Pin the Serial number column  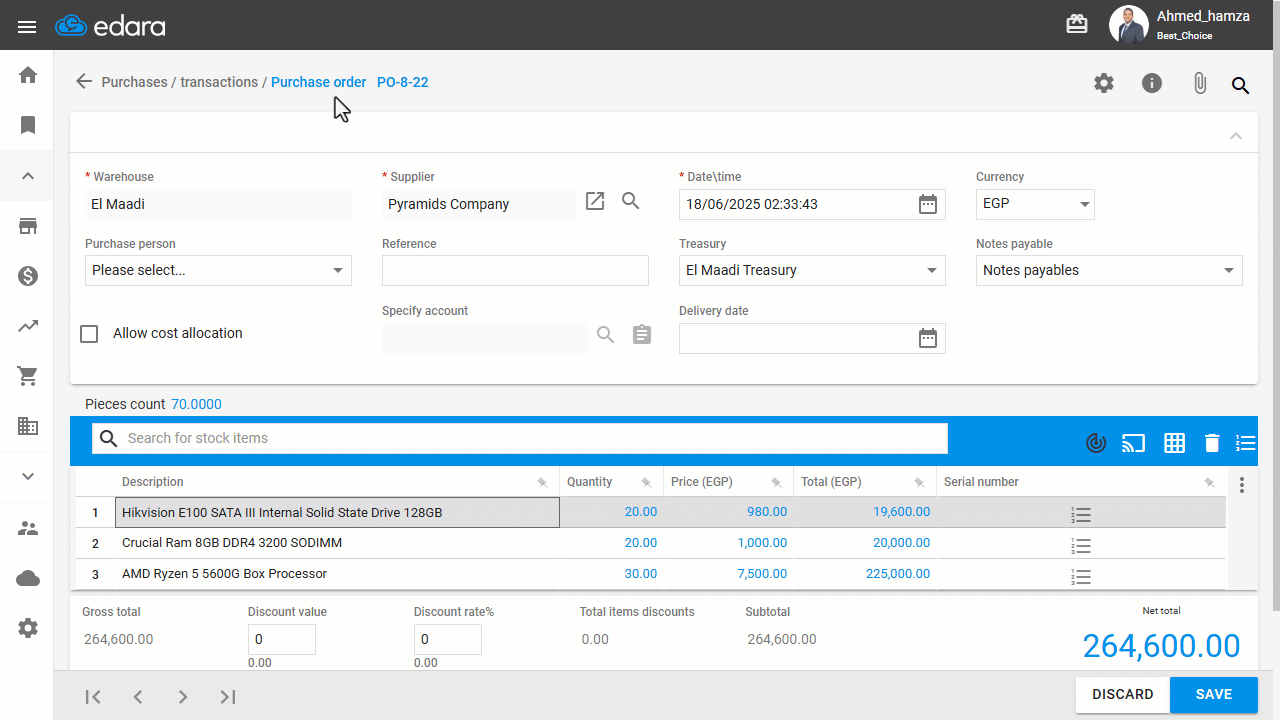1209,483
